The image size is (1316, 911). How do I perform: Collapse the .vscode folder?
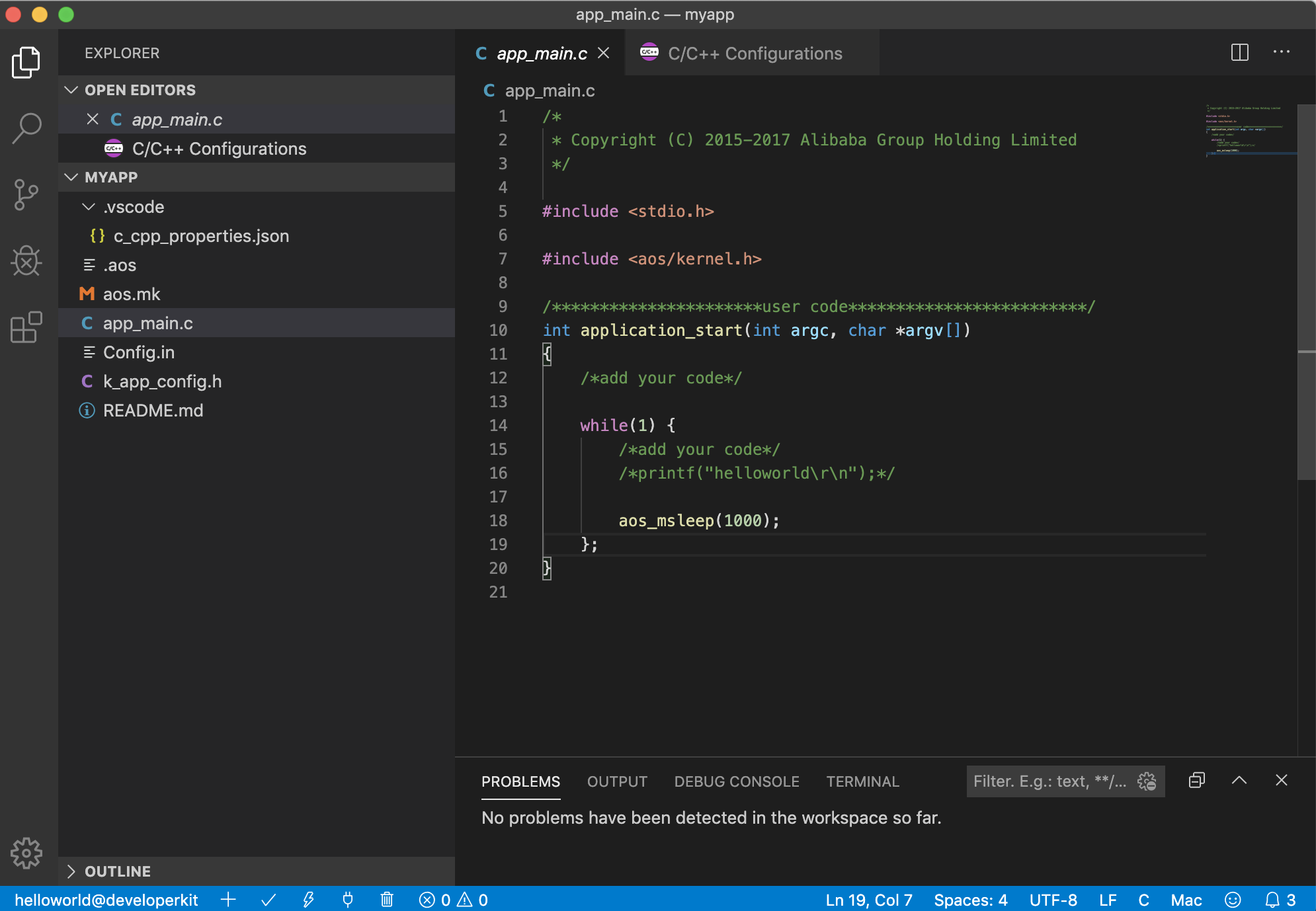[x=89, y=207]
